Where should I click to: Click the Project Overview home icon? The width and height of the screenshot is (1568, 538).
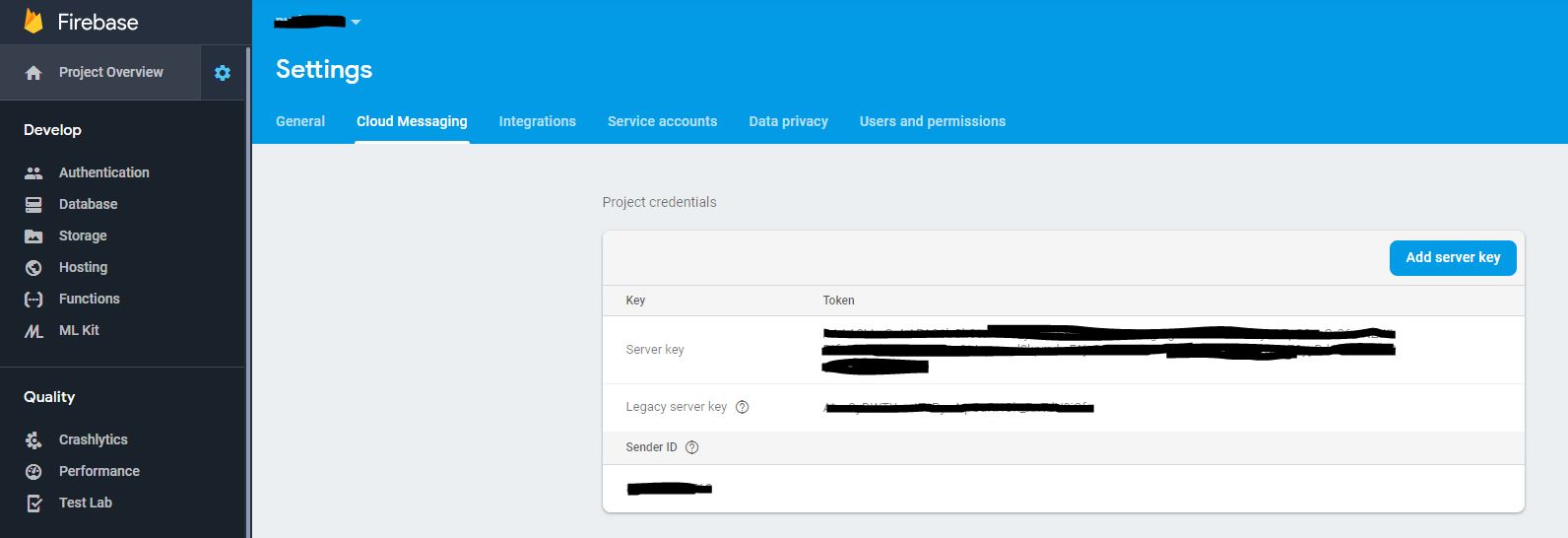33,73
